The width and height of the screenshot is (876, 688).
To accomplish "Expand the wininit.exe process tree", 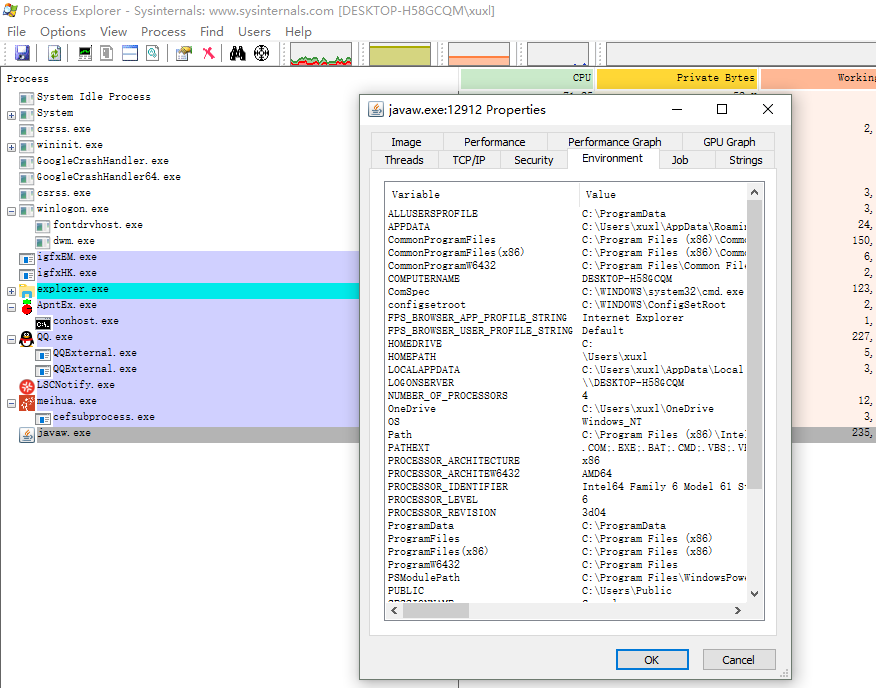I will coord(12,146).
